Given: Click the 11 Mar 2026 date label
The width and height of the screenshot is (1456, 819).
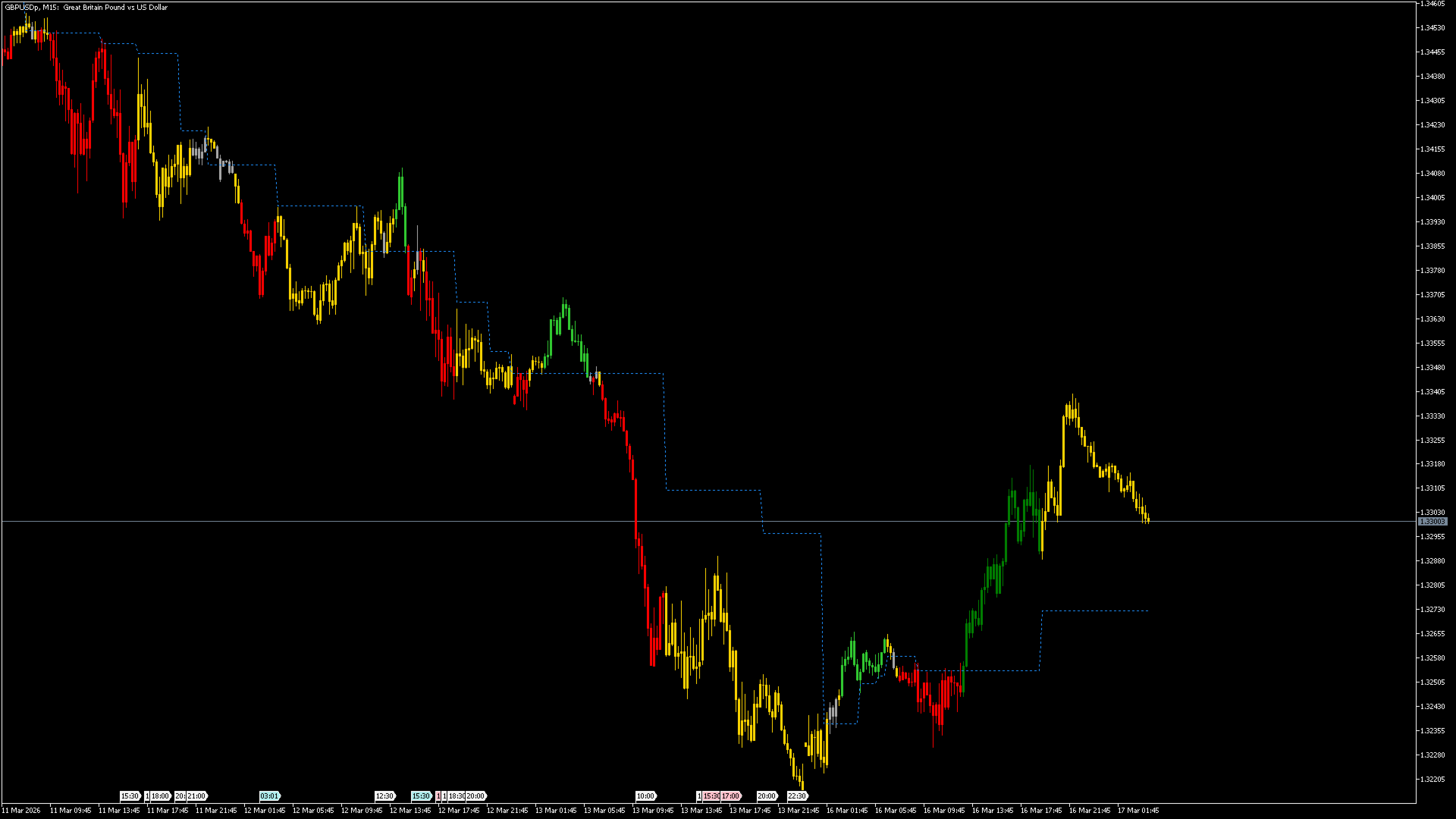Looking at the screenshot, I should click(x=21, y=811).
